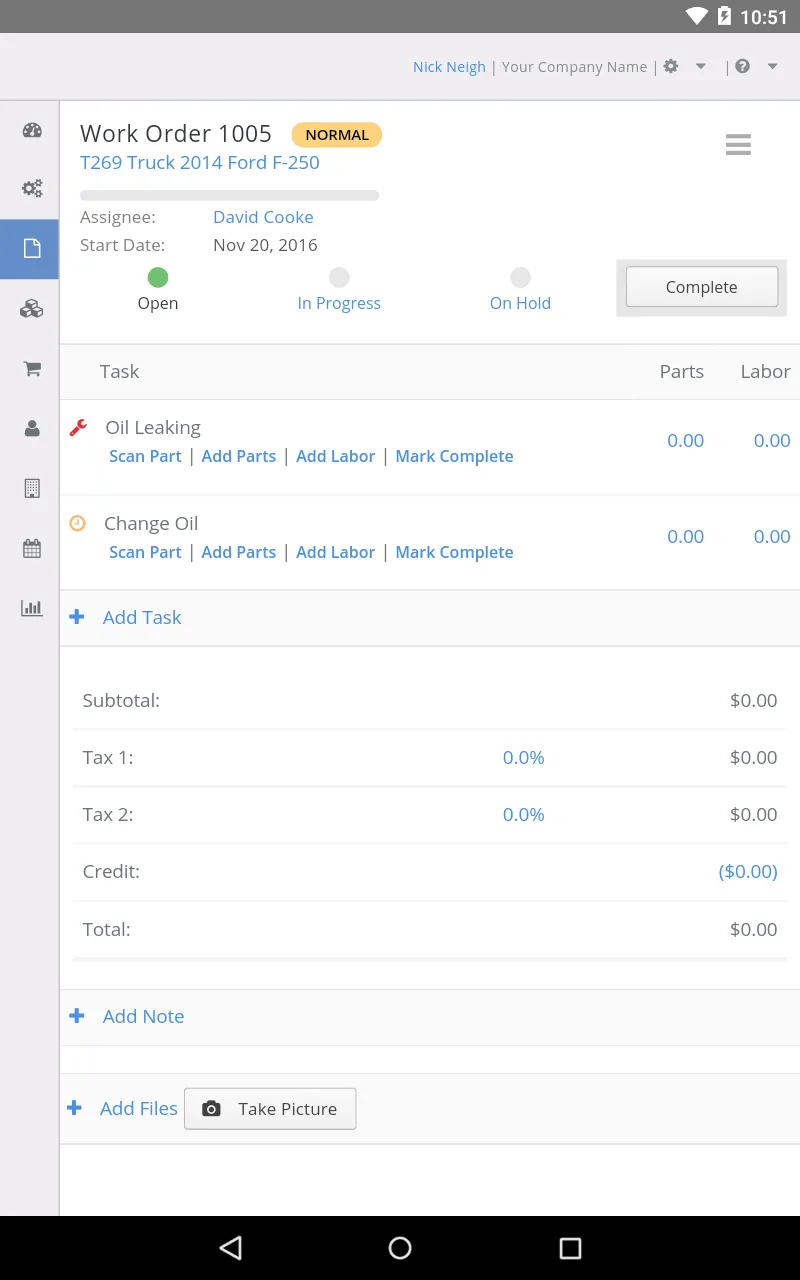Open the contacts person icon
The height and width of the screenshot is (1280, 800).
pyautogui.click(x=31, y=428)
